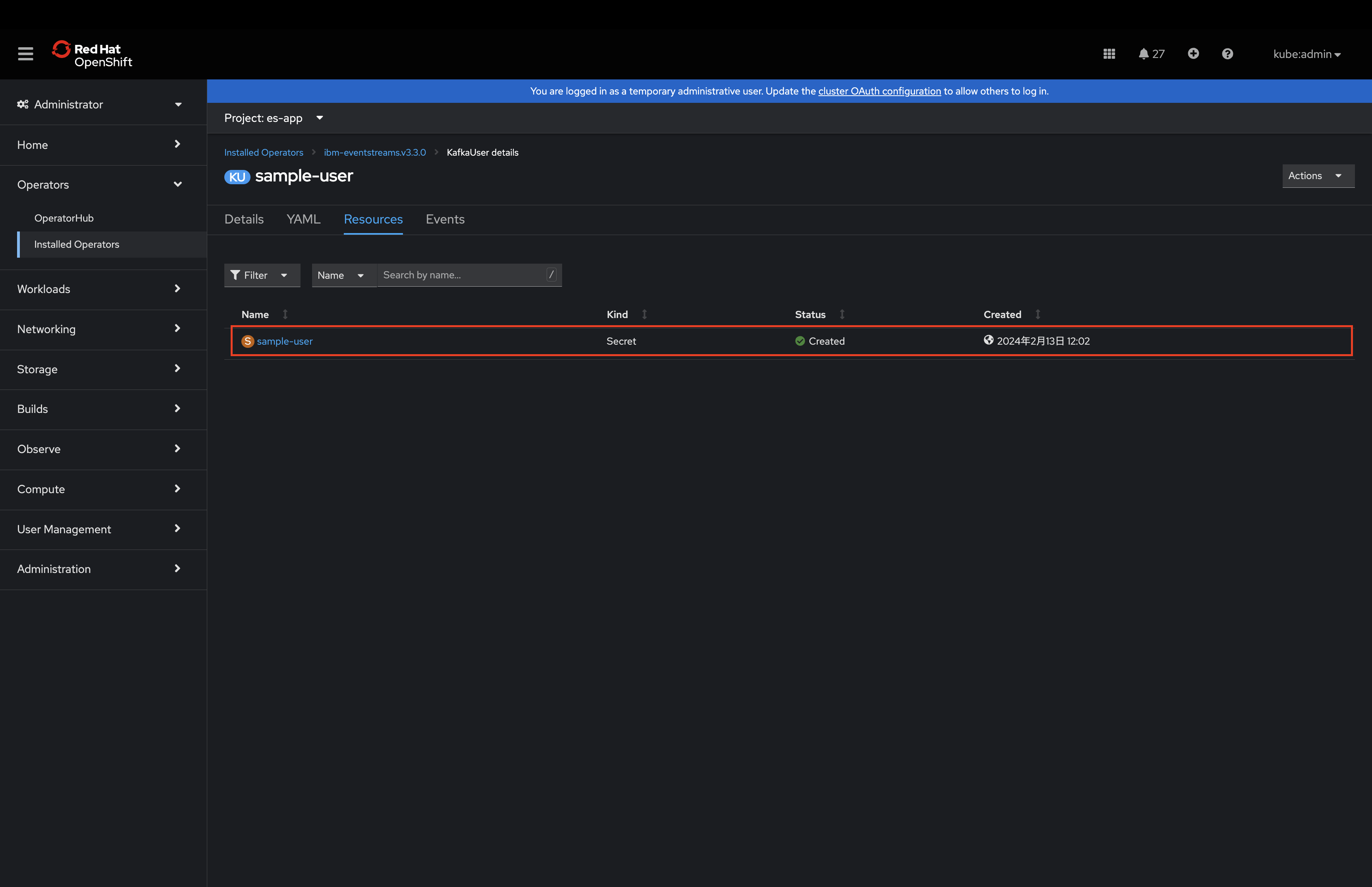Screen dimensions: 1372x887
Task: Open the Actions dropdown menu
Action: point(1317,175)
